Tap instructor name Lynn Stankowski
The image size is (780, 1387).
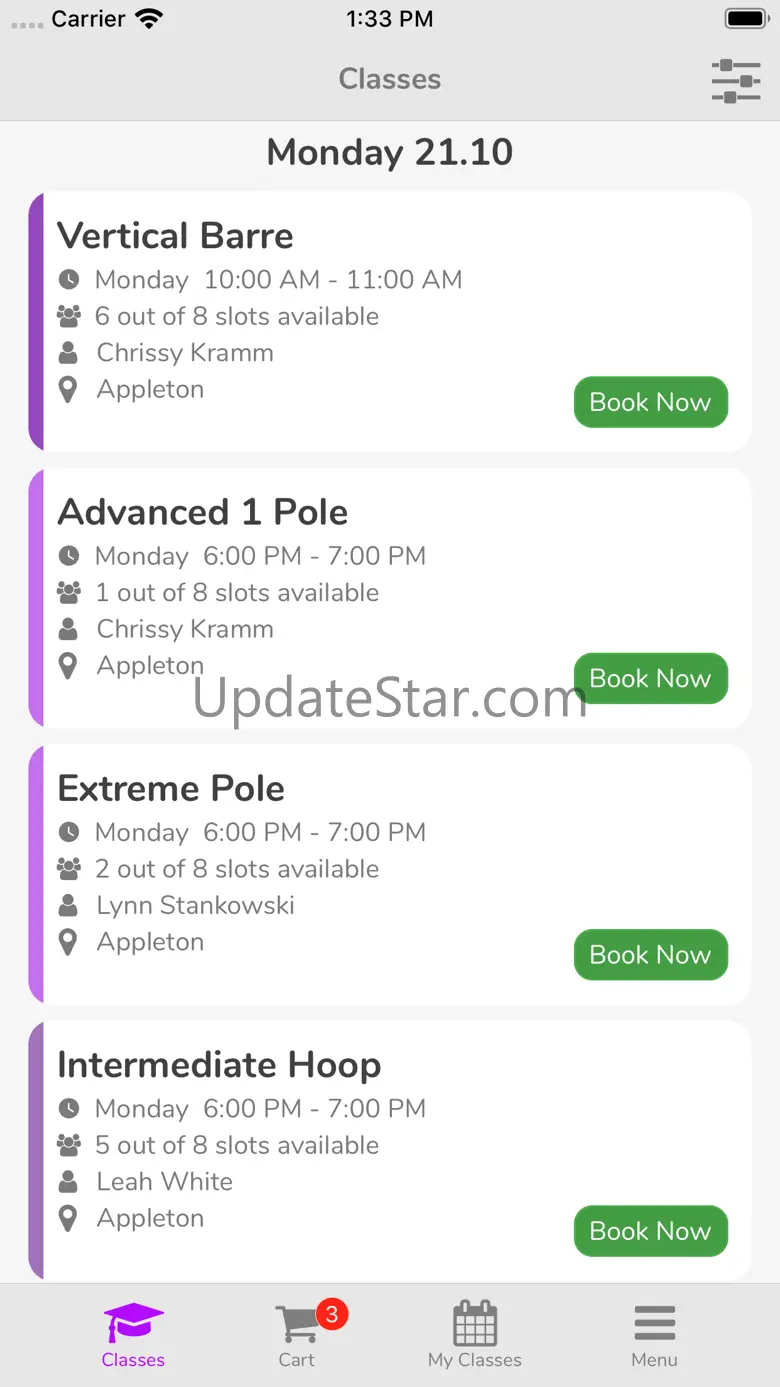(x=196, y=906)
